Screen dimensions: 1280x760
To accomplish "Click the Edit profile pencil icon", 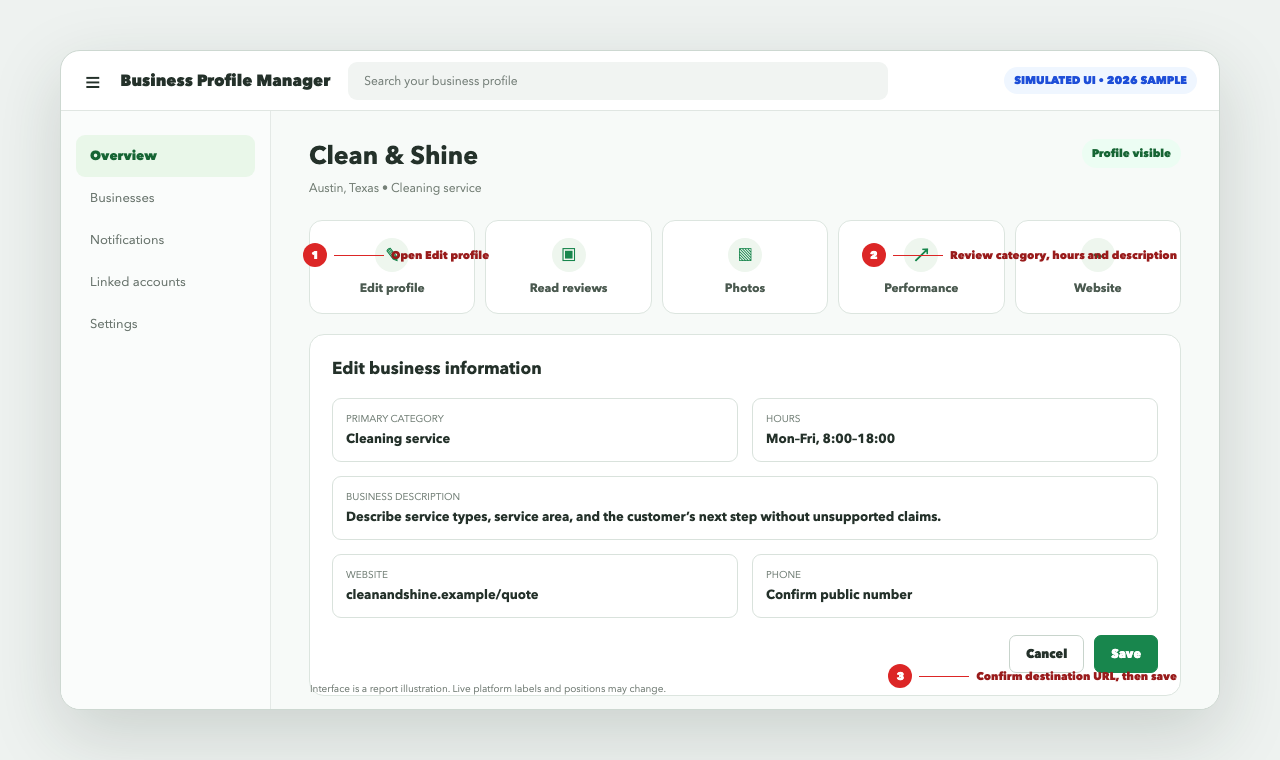I will tap(392, 255).
